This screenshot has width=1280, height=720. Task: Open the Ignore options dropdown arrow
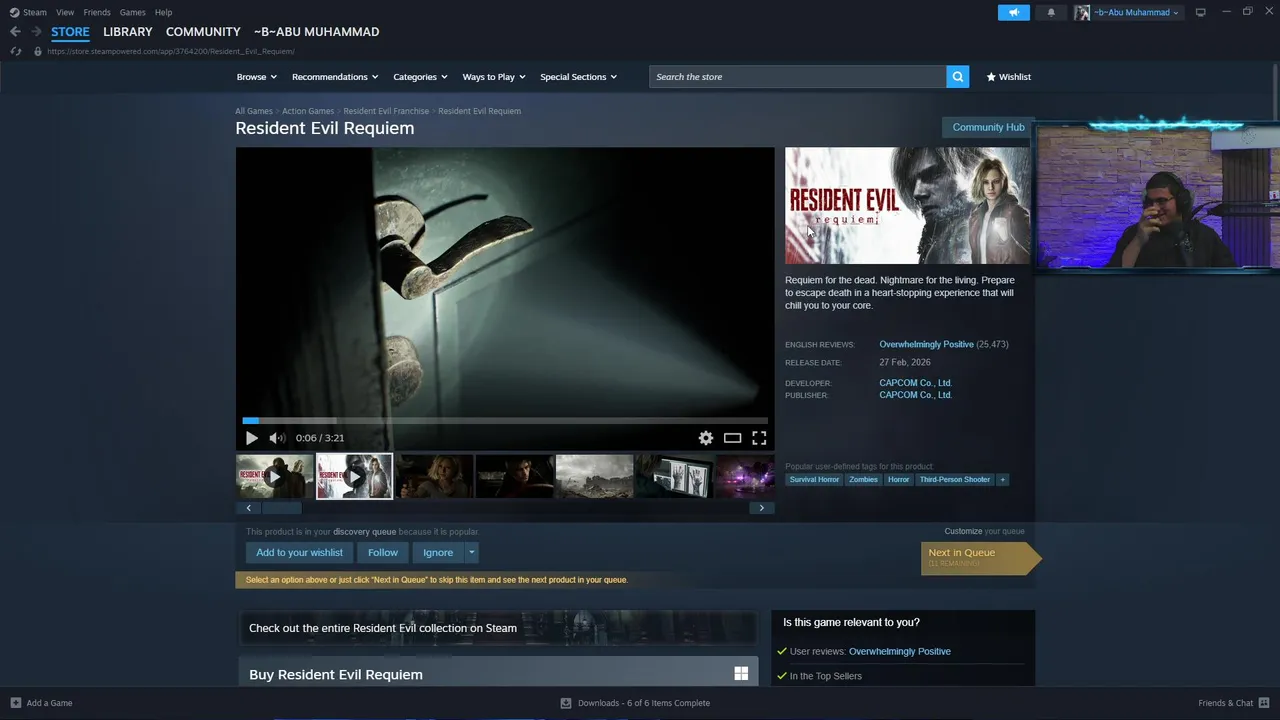click(471, 552)
